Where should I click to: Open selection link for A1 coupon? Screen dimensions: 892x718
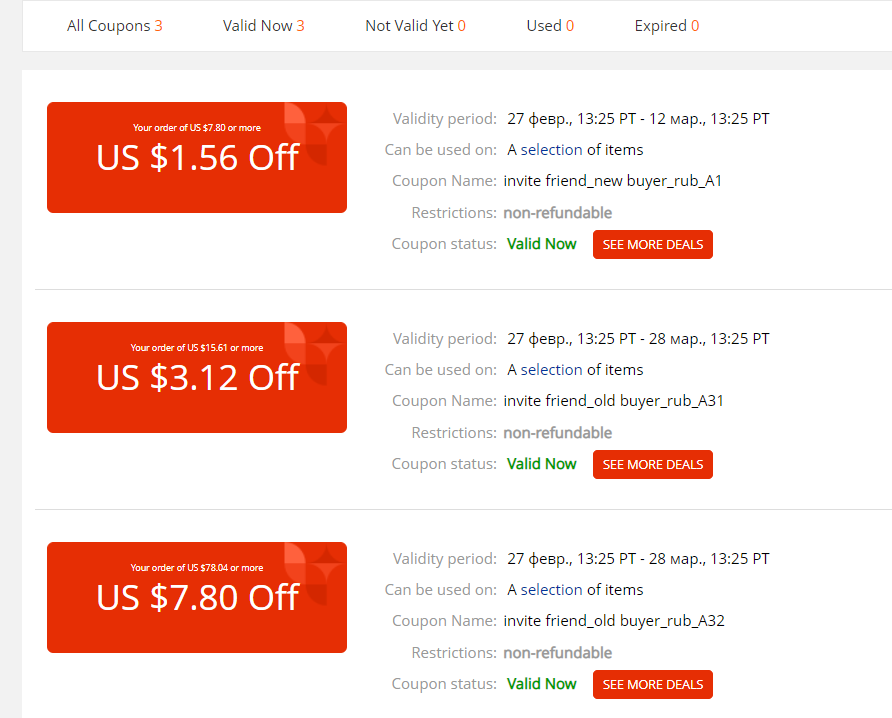551,150
